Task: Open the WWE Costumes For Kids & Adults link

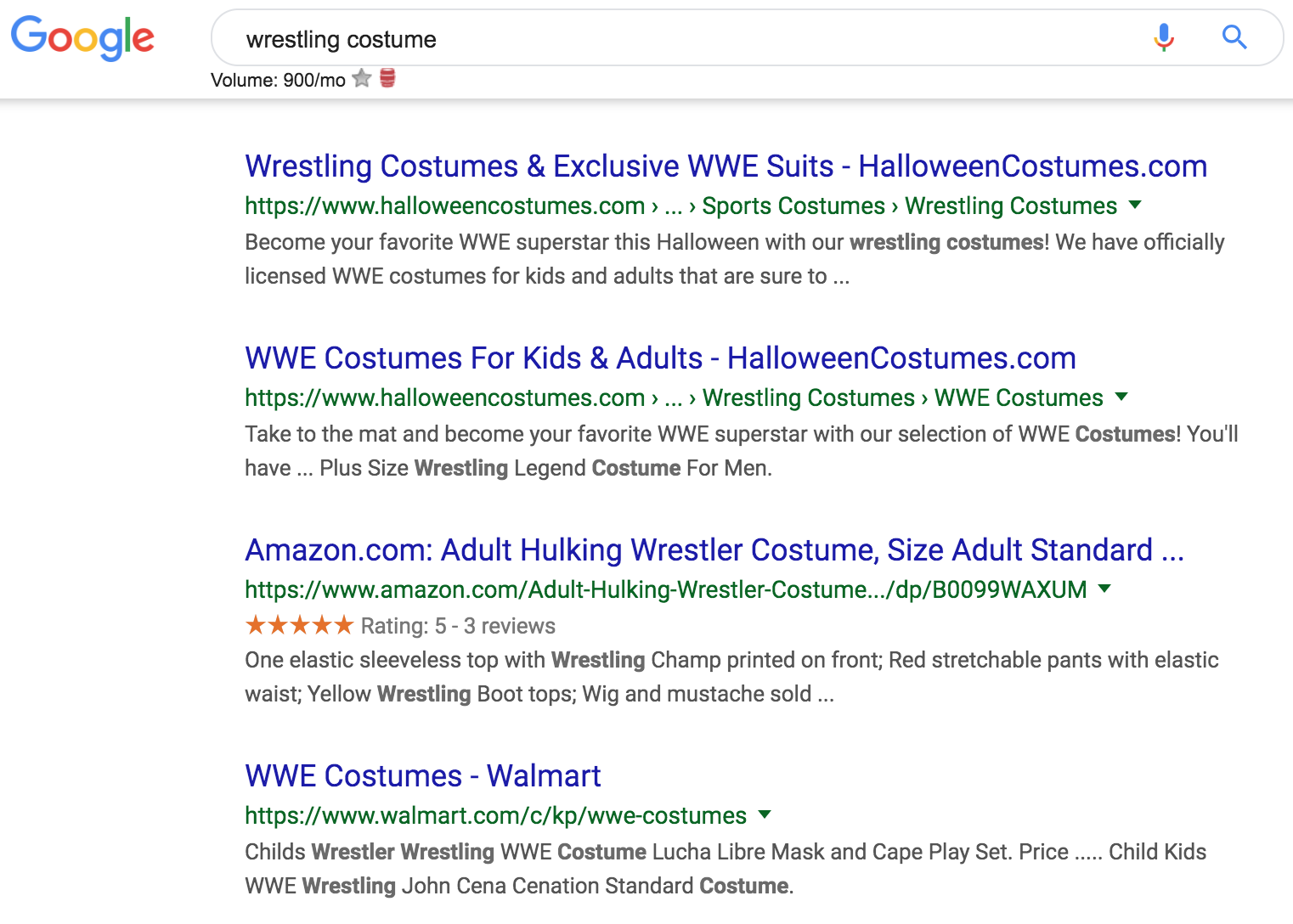Action: (x=660, y=358)
